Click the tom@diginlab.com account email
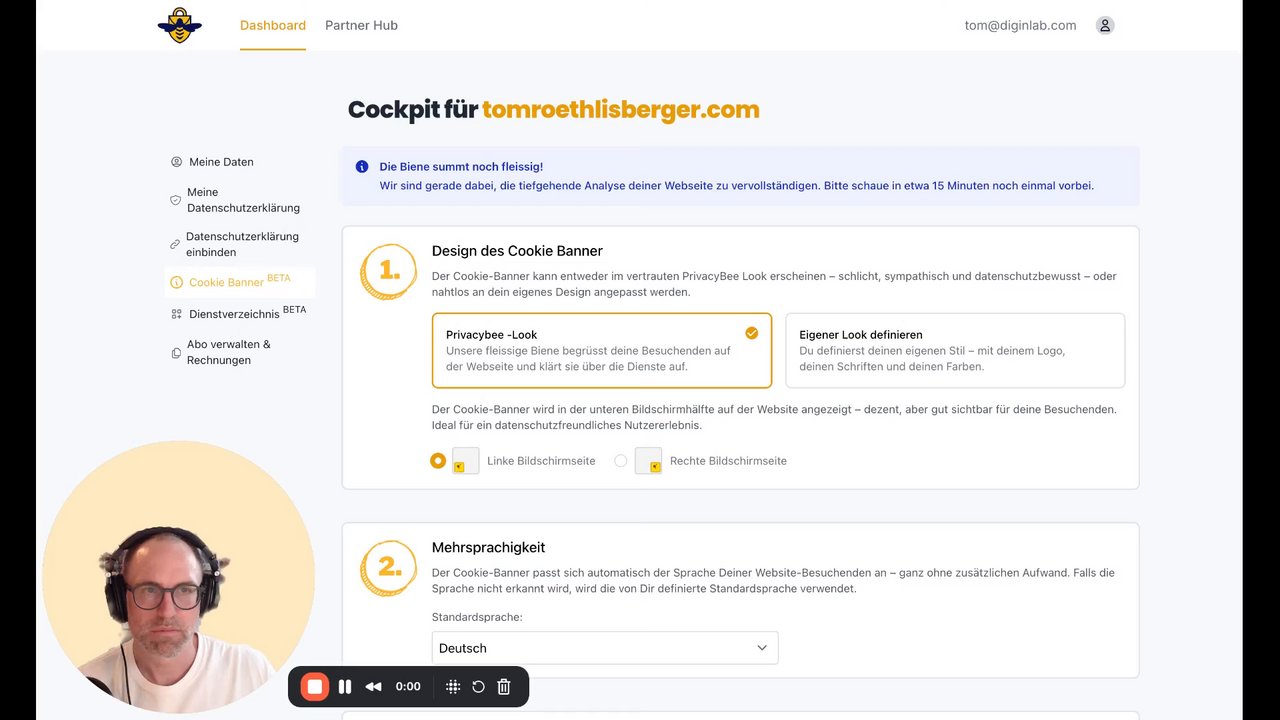The image size is (1280, 720). click(1020, 25)
